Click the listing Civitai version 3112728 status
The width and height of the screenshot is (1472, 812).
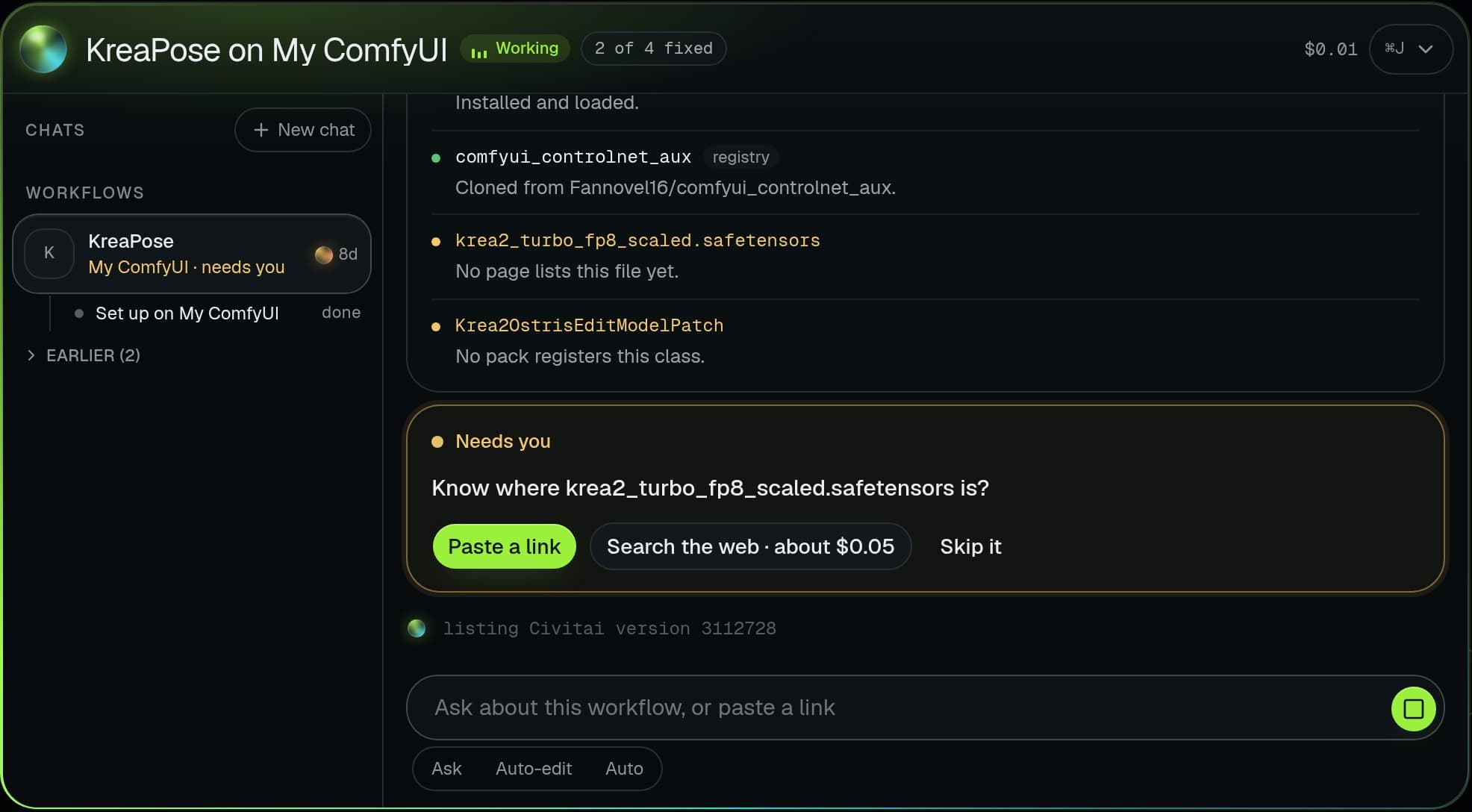(609, 628)
